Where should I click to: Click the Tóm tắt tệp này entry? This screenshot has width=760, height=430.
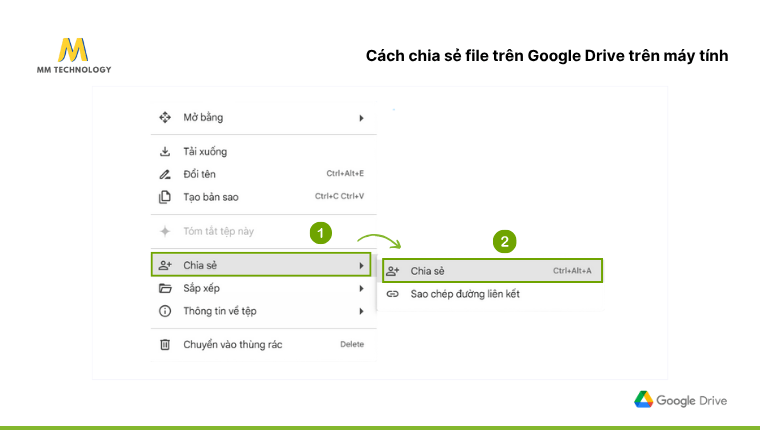click(264, 231)
